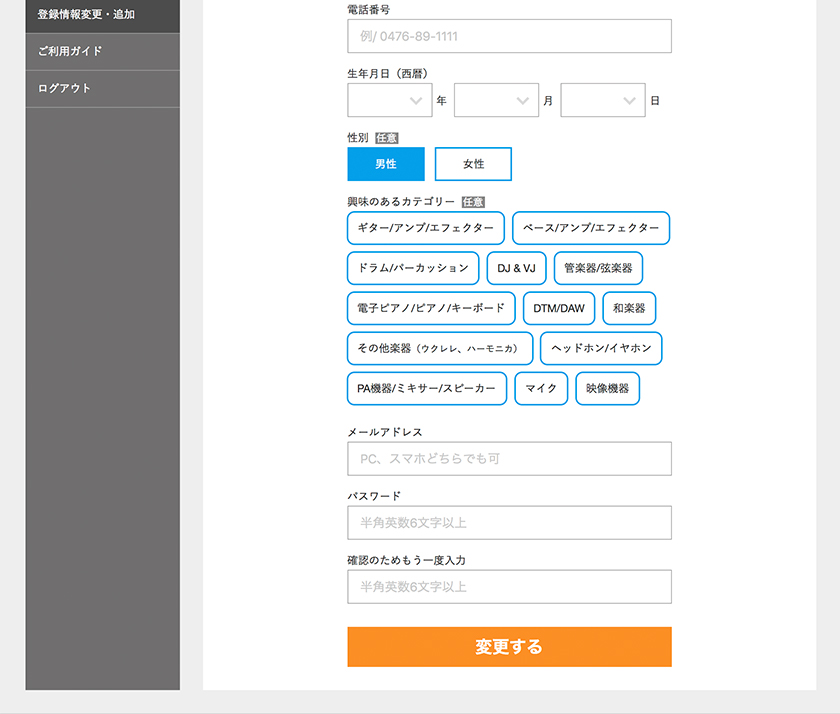840x714 pixels.
Task: Select the 男性 gender option
Action: tap(386, 164)
